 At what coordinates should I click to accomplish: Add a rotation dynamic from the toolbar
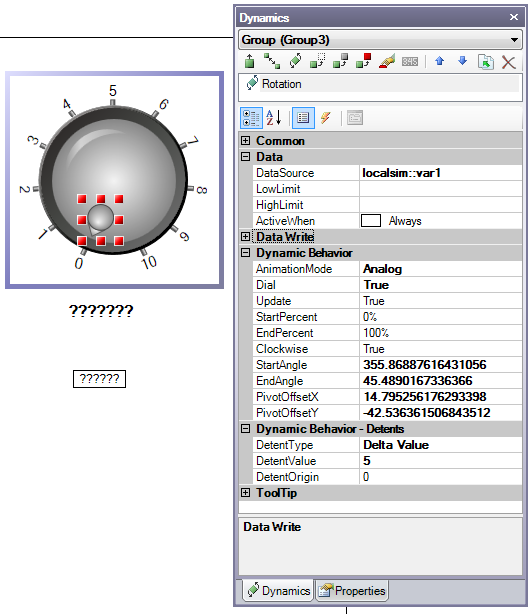[x=295, y=61]
